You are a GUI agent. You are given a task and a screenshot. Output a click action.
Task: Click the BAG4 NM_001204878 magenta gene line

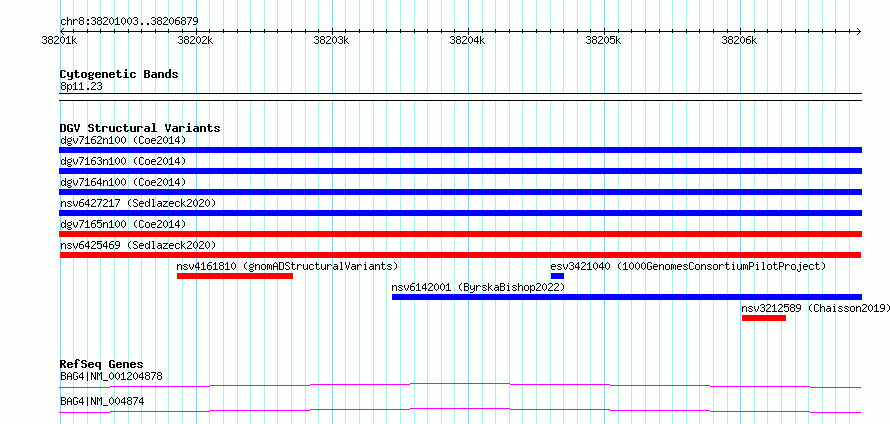(x=460, y=385)
